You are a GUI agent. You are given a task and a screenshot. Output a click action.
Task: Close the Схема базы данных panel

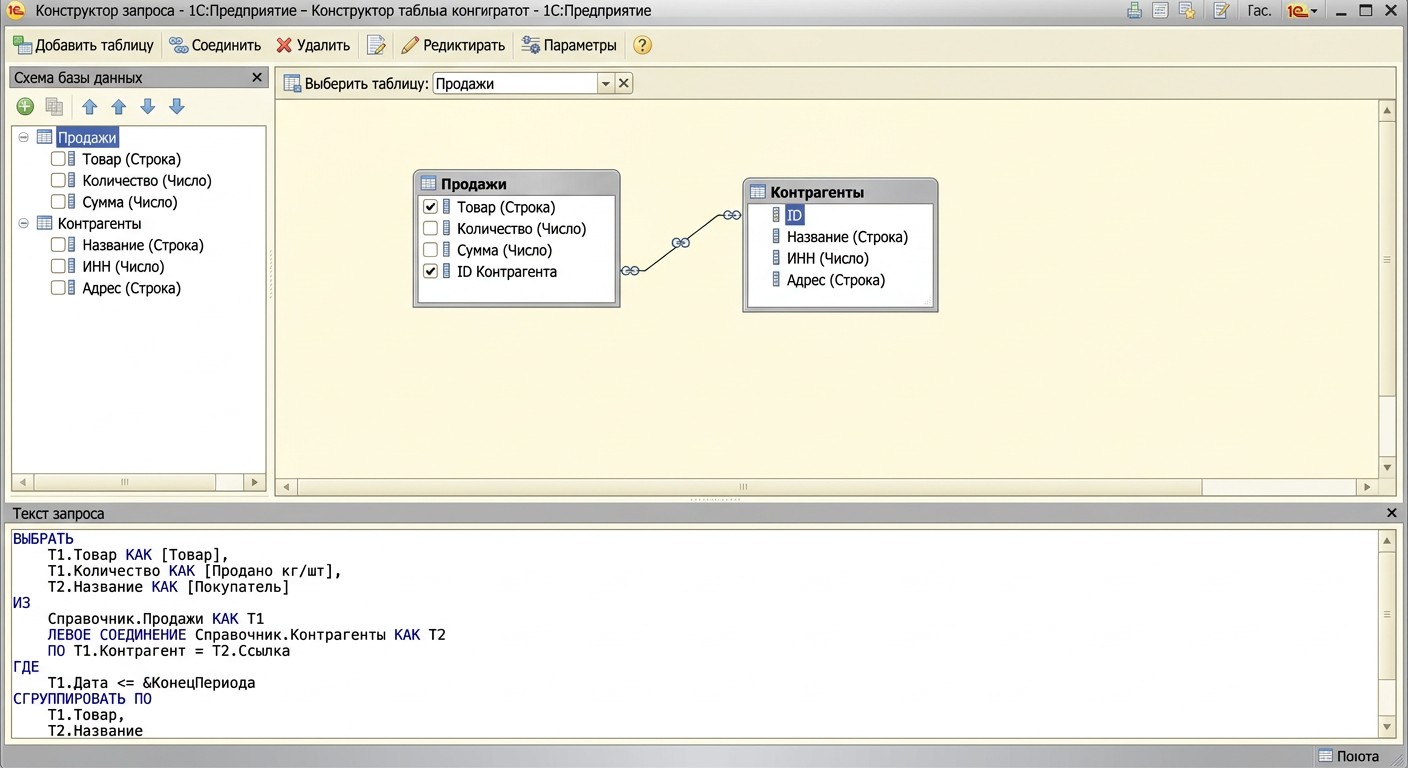coord(257,78)
